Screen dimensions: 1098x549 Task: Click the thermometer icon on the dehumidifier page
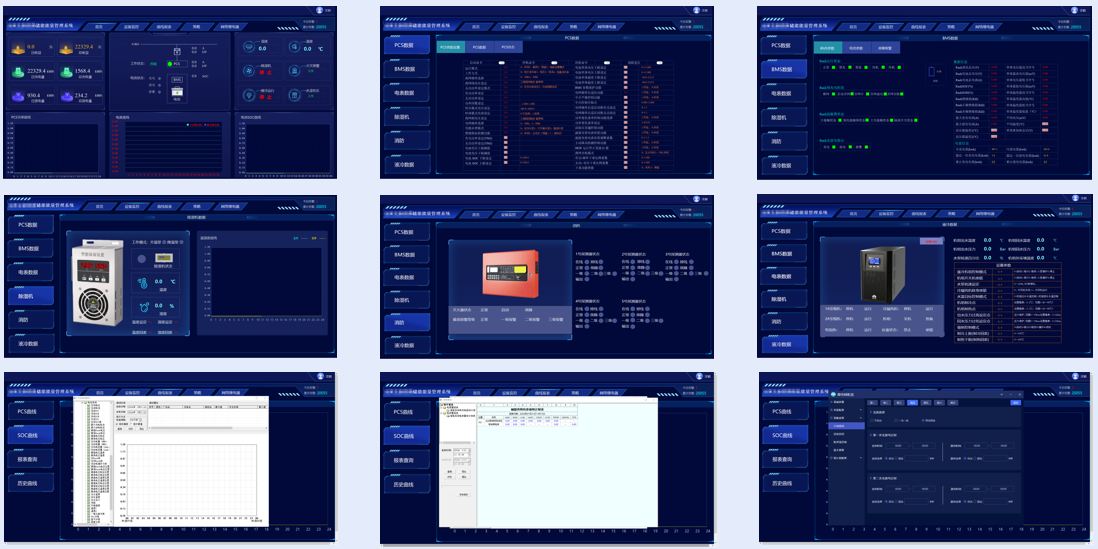[x=143, y=282]
